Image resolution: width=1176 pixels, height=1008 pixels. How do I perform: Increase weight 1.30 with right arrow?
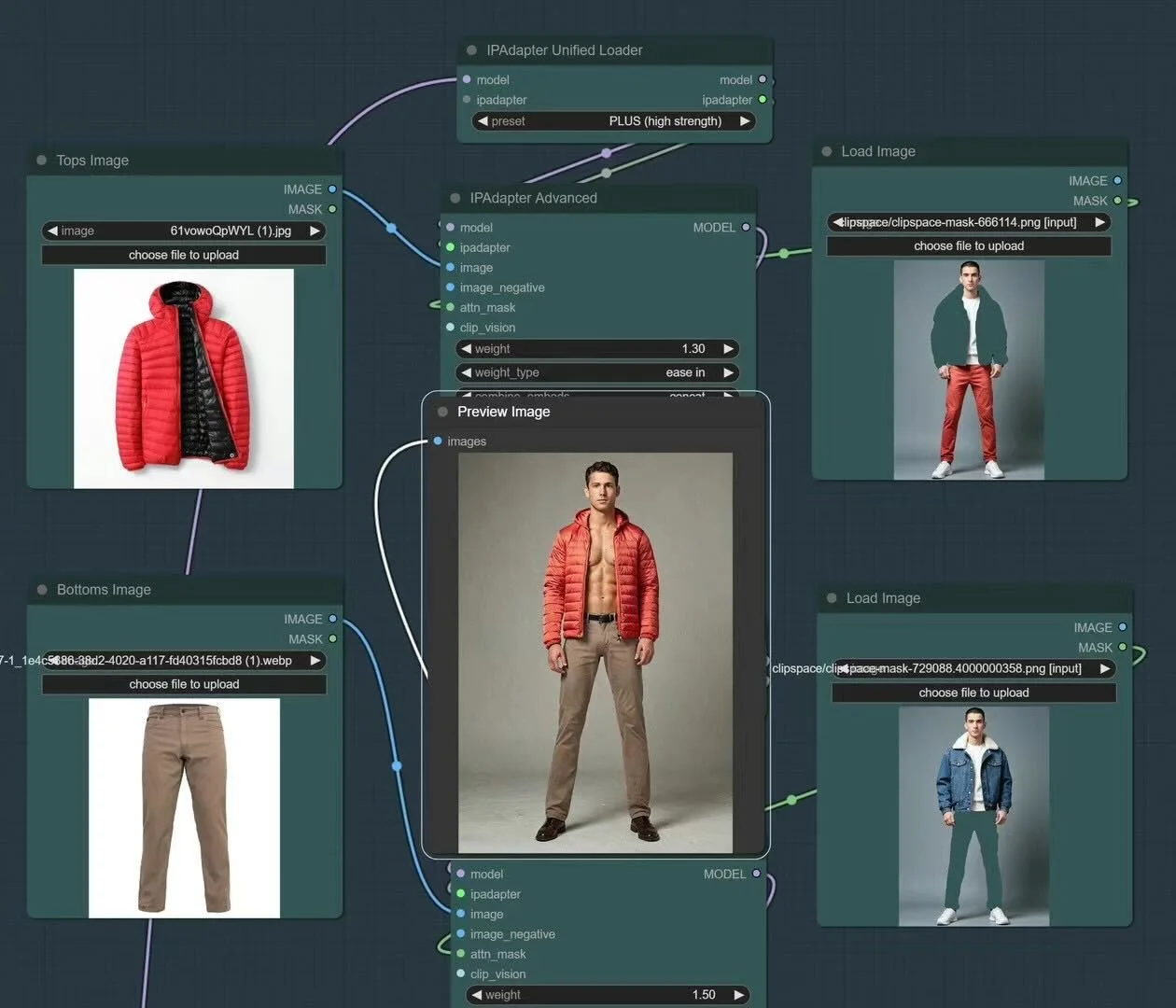point(728,349)
